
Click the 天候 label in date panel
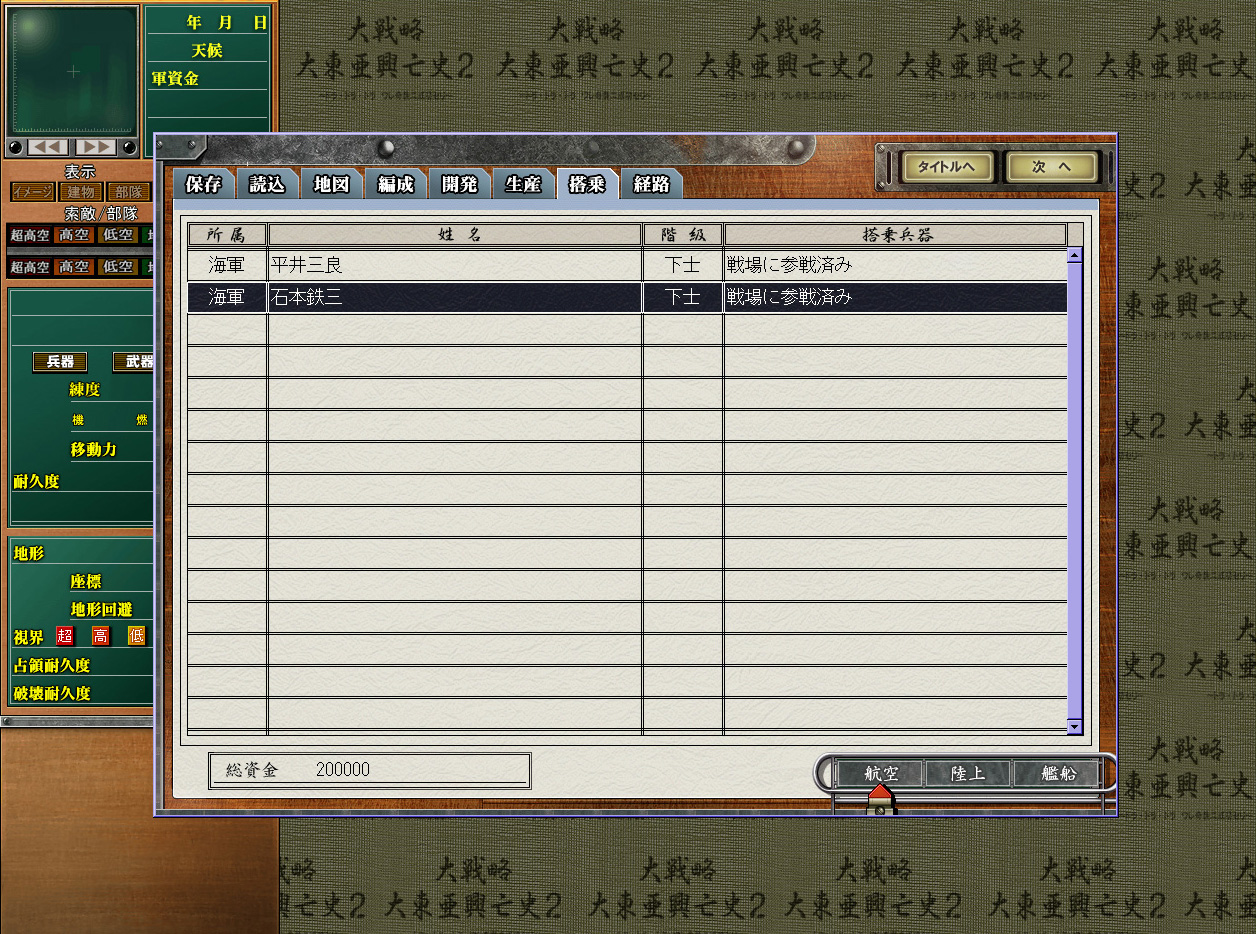tap(208, 49)
